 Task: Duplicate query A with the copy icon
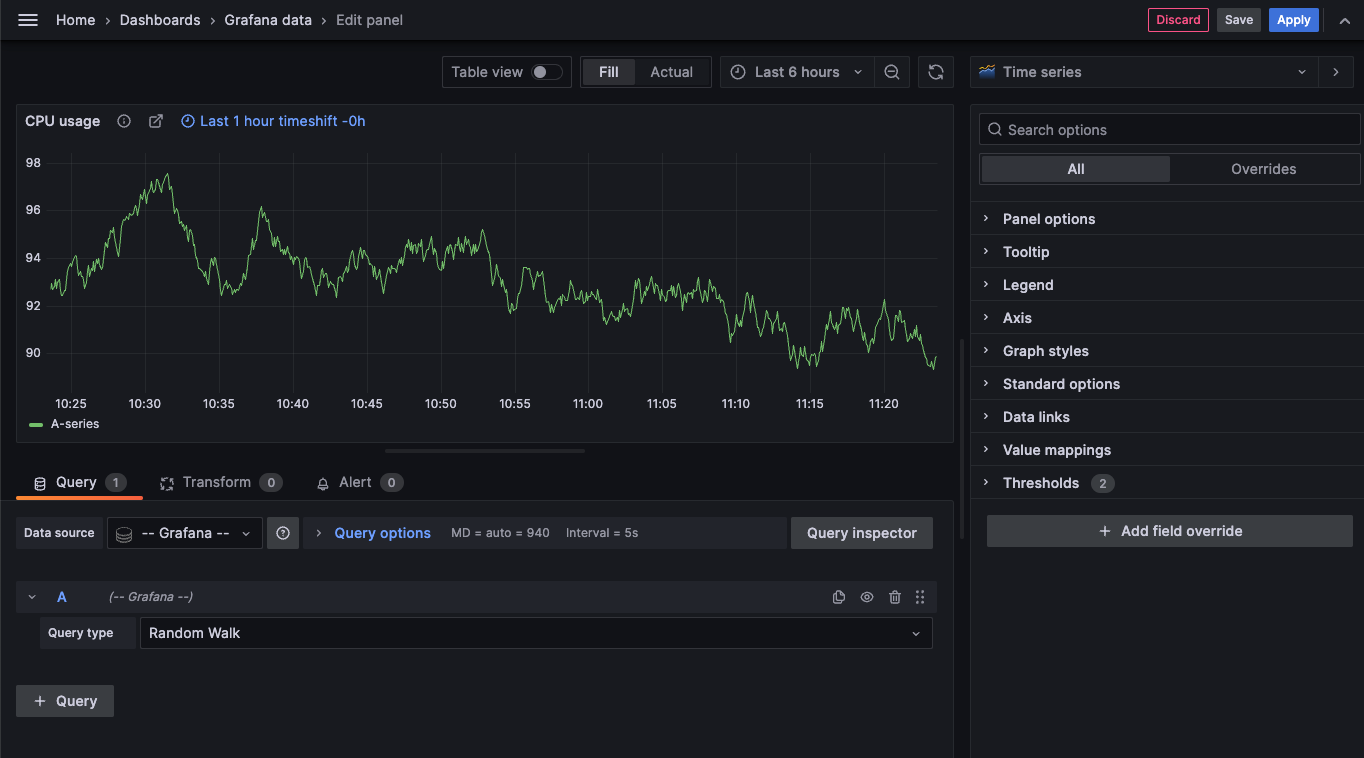pyautogui.click(x=839, y=597)
